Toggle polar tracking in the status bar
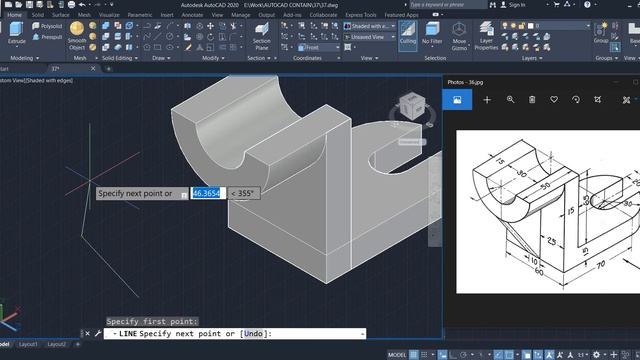The width and height of the screenshot is (640, 360). pyautogui.click(x=463, y=355)
